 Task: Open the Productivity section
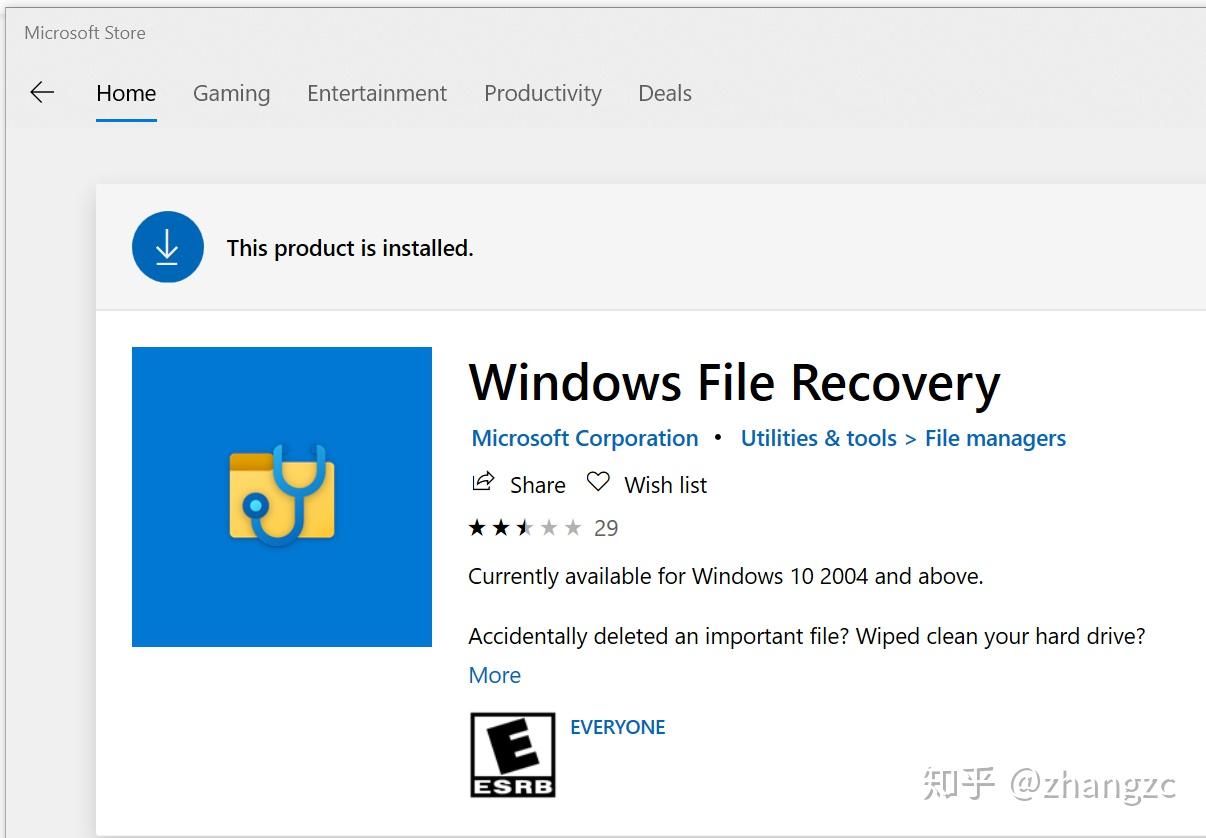pyautogui.click(x=542, y=93)
